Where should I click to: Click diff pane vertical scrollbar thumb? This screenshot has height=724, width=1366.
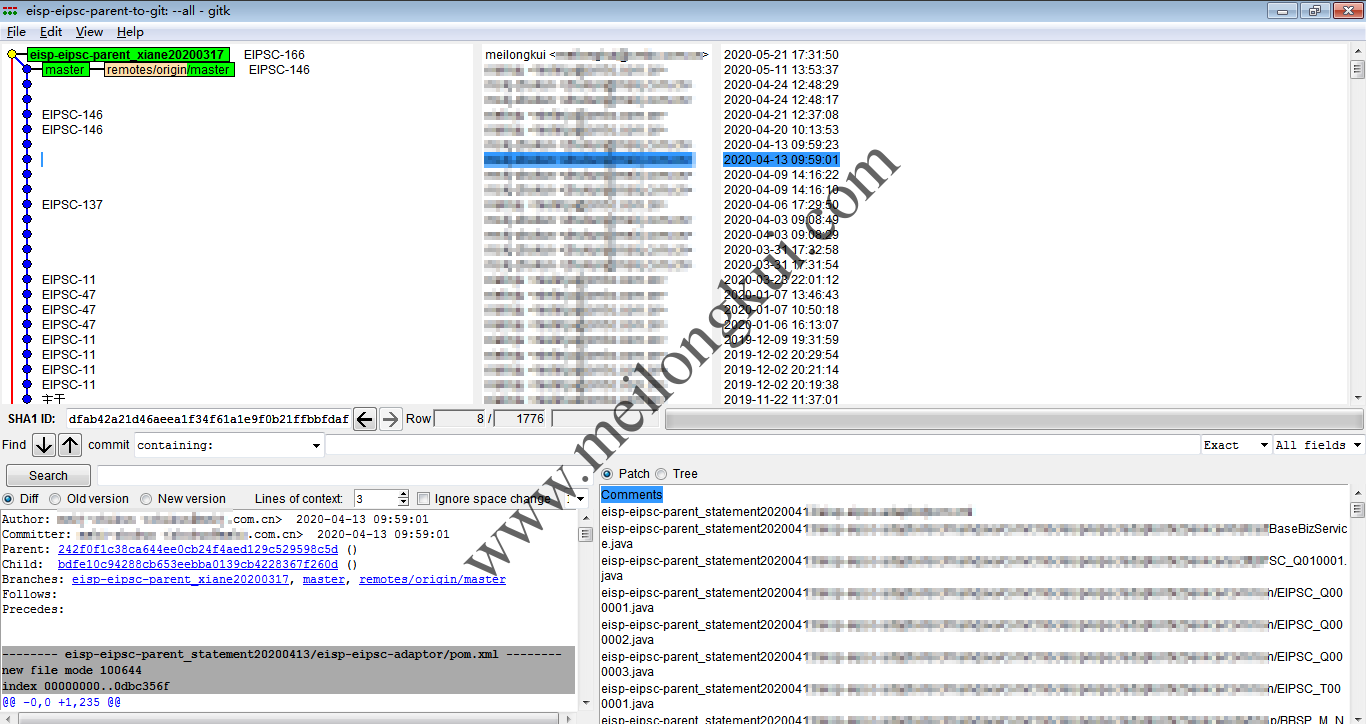pos(586,535)
